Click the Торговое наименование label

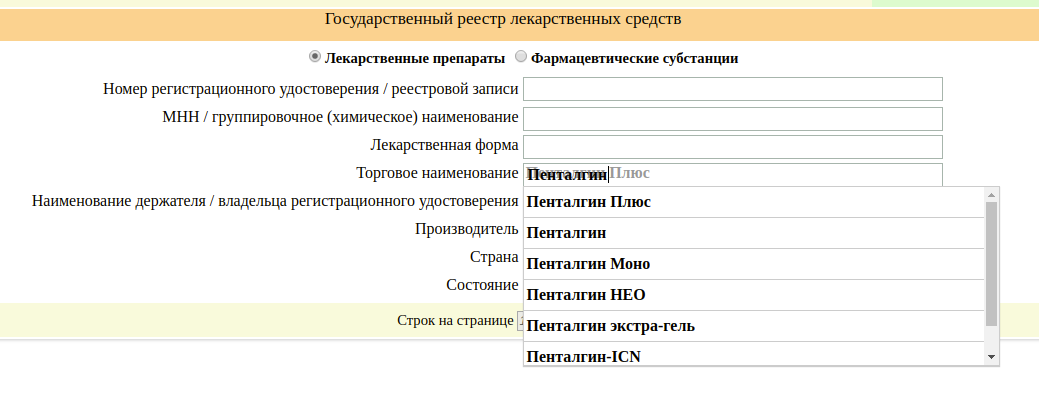click(437, 174)
